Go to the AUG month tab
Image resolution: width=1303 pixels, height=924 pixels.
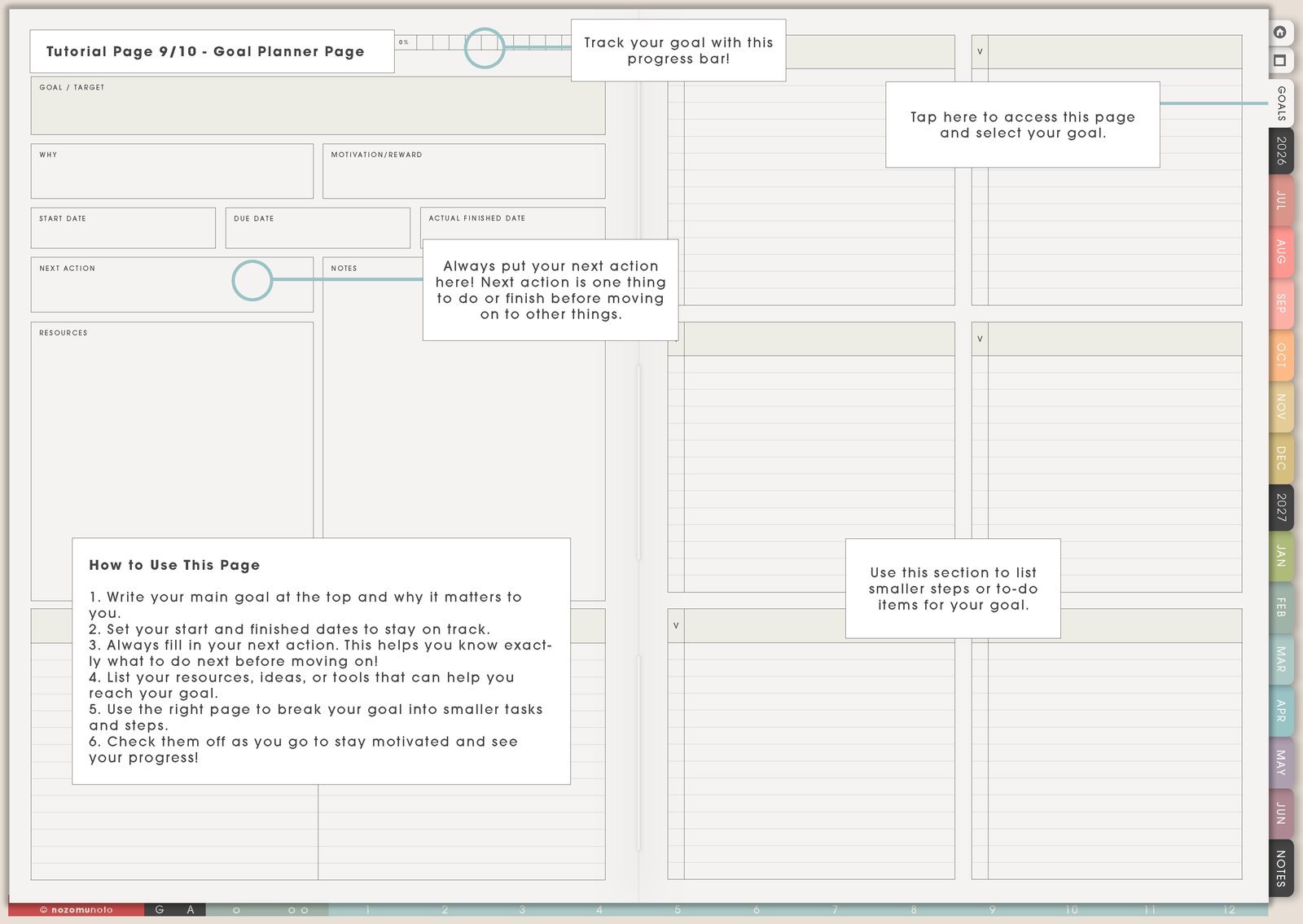click(x=1281, y=252)
